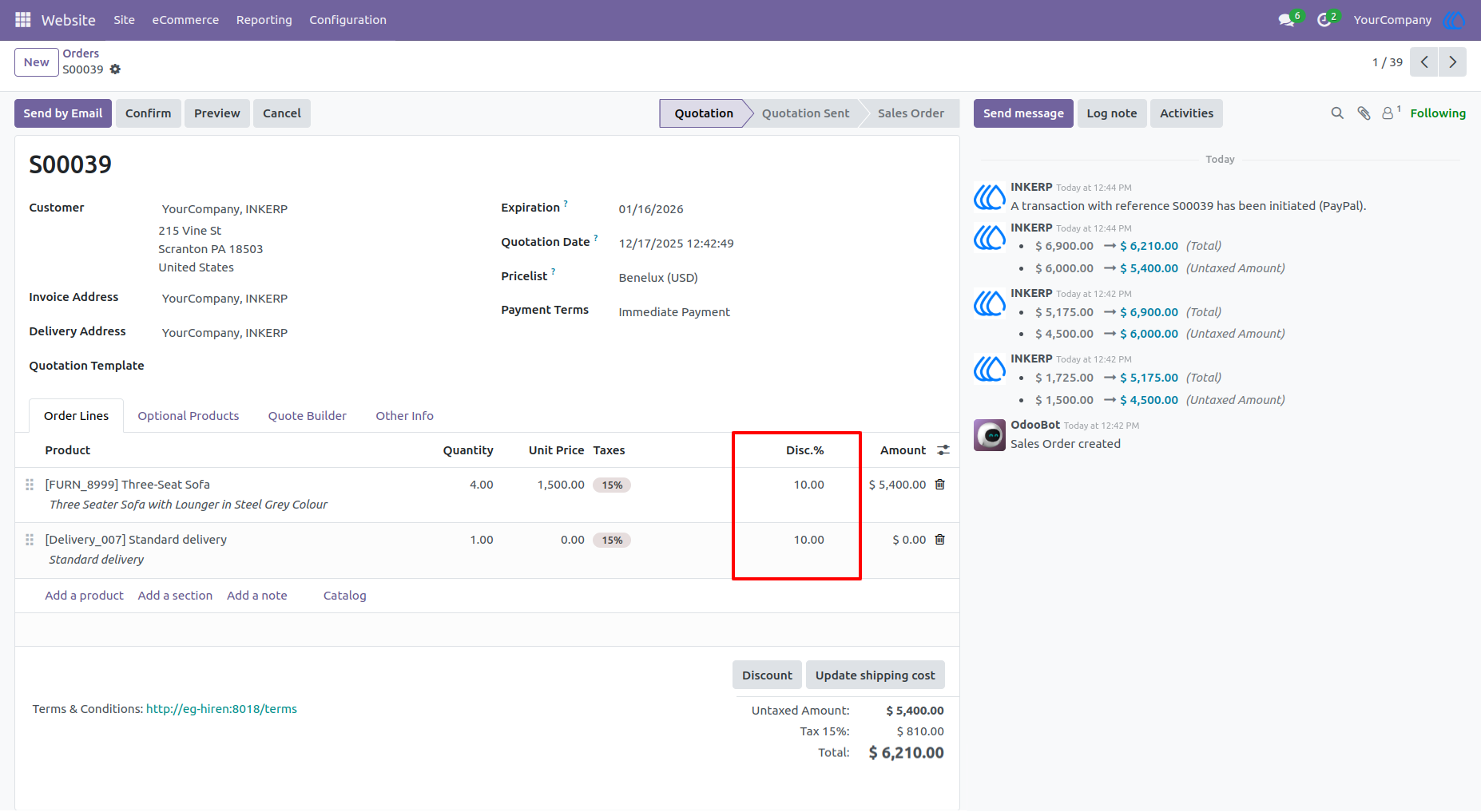Click the Pricelist field Benelux (USD)
Screen dimensions: 1481x812
(x=658, y=278)
